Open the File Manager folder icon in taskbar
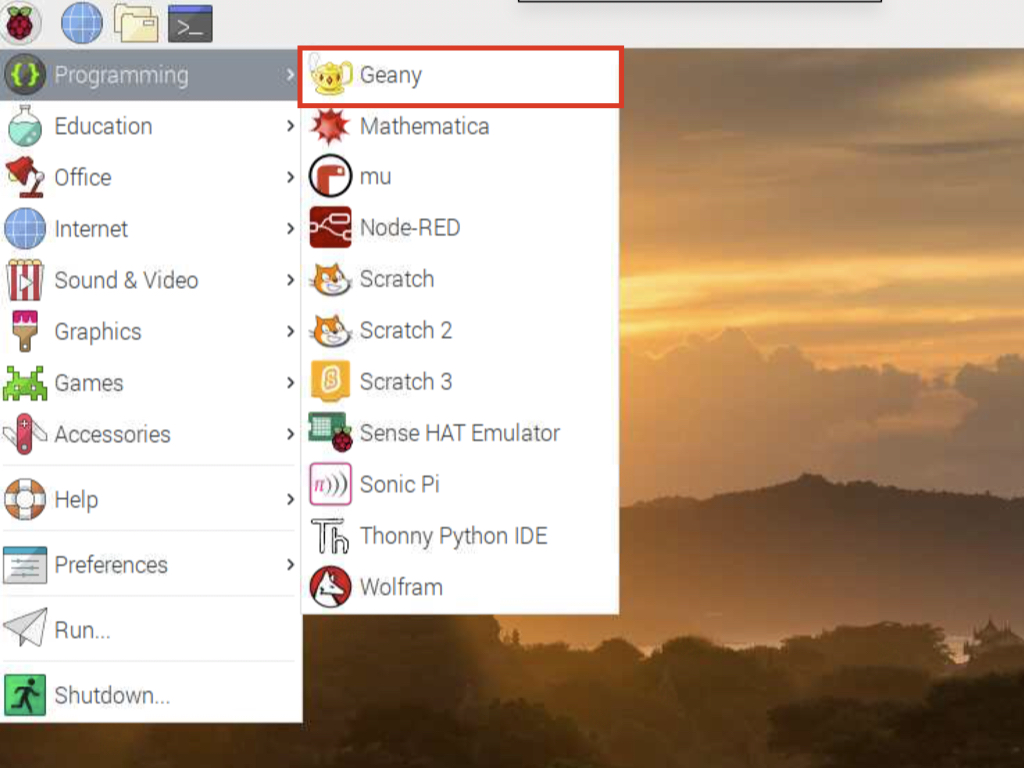Image resolution: width=1024 pixels, height=768 pixels. [x=136, y=23]
